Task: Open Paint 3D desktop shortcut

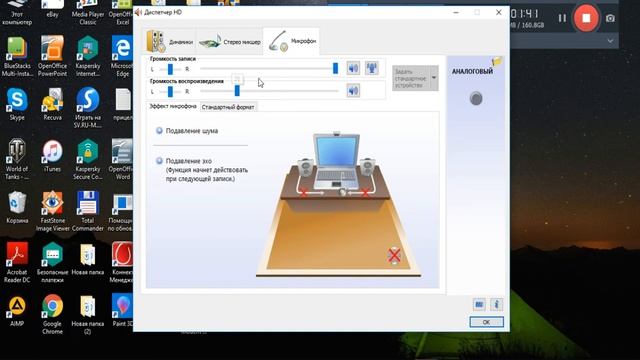Action: pos(122,311)
